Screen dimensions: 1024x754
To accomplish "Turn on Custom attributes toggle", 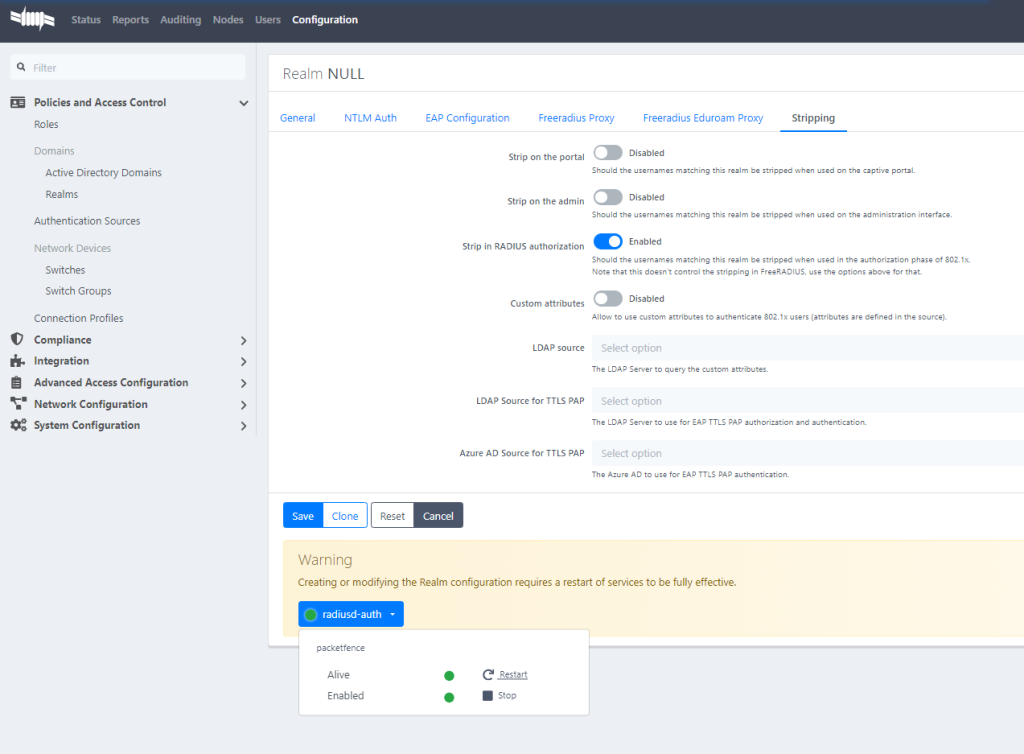I will pos(608,298).
